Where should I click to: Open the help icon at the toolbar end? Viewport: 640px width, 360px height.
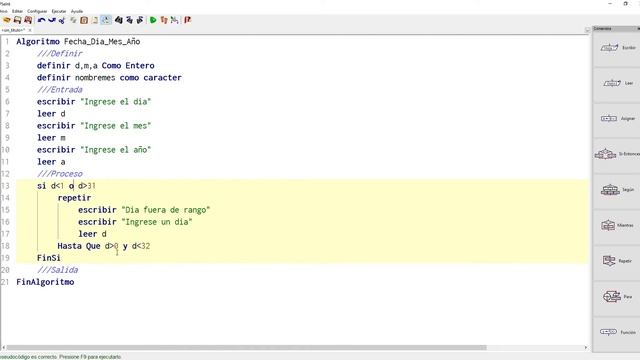188,20
